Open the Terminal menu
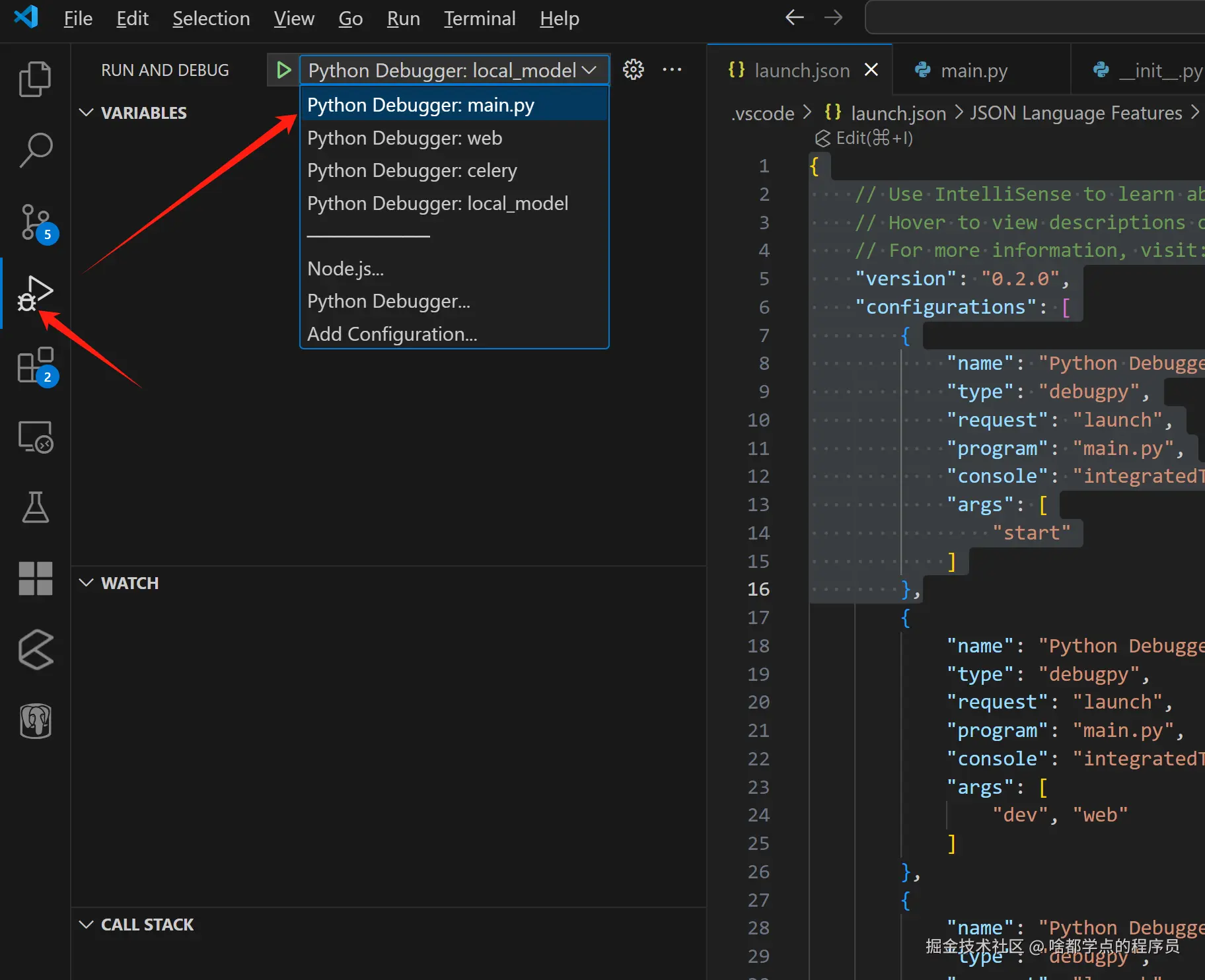This screenshot has height=980, width=1205. (479, 18)
